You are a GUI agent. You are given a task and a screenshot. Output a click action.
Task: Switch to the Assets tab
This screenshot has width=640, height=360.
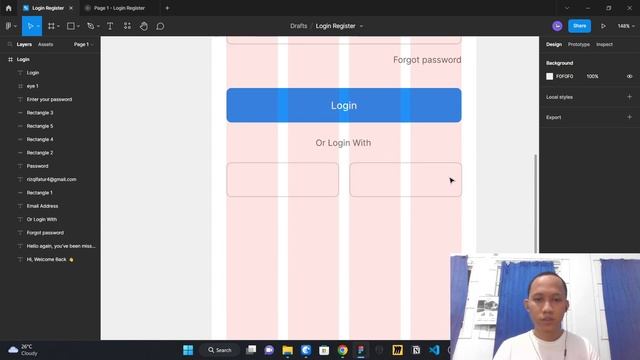pyautogui.click(x=45, y=44)
